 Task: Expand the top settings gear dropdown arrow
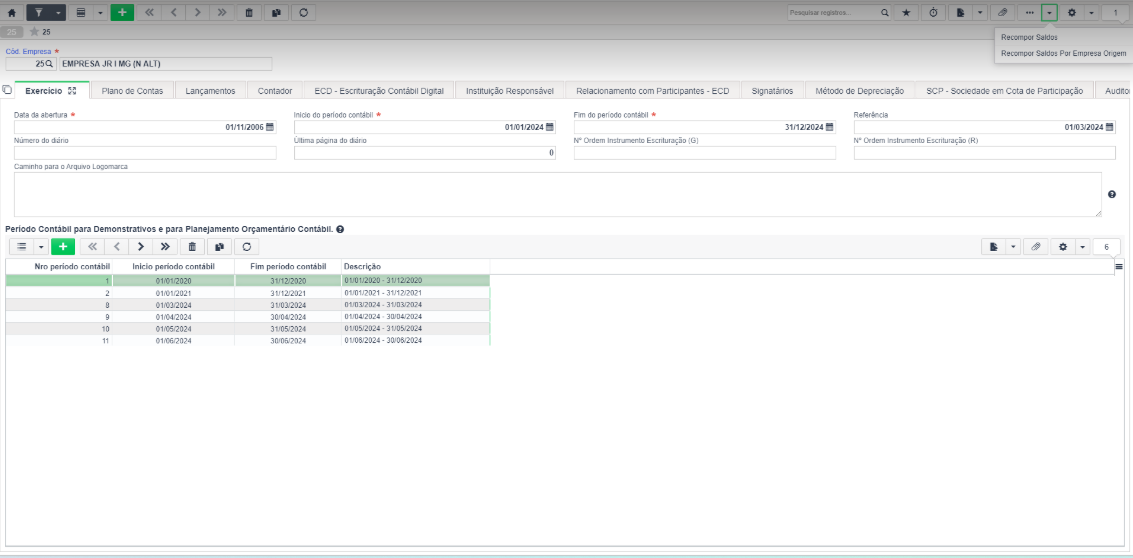pos(1090,12)
